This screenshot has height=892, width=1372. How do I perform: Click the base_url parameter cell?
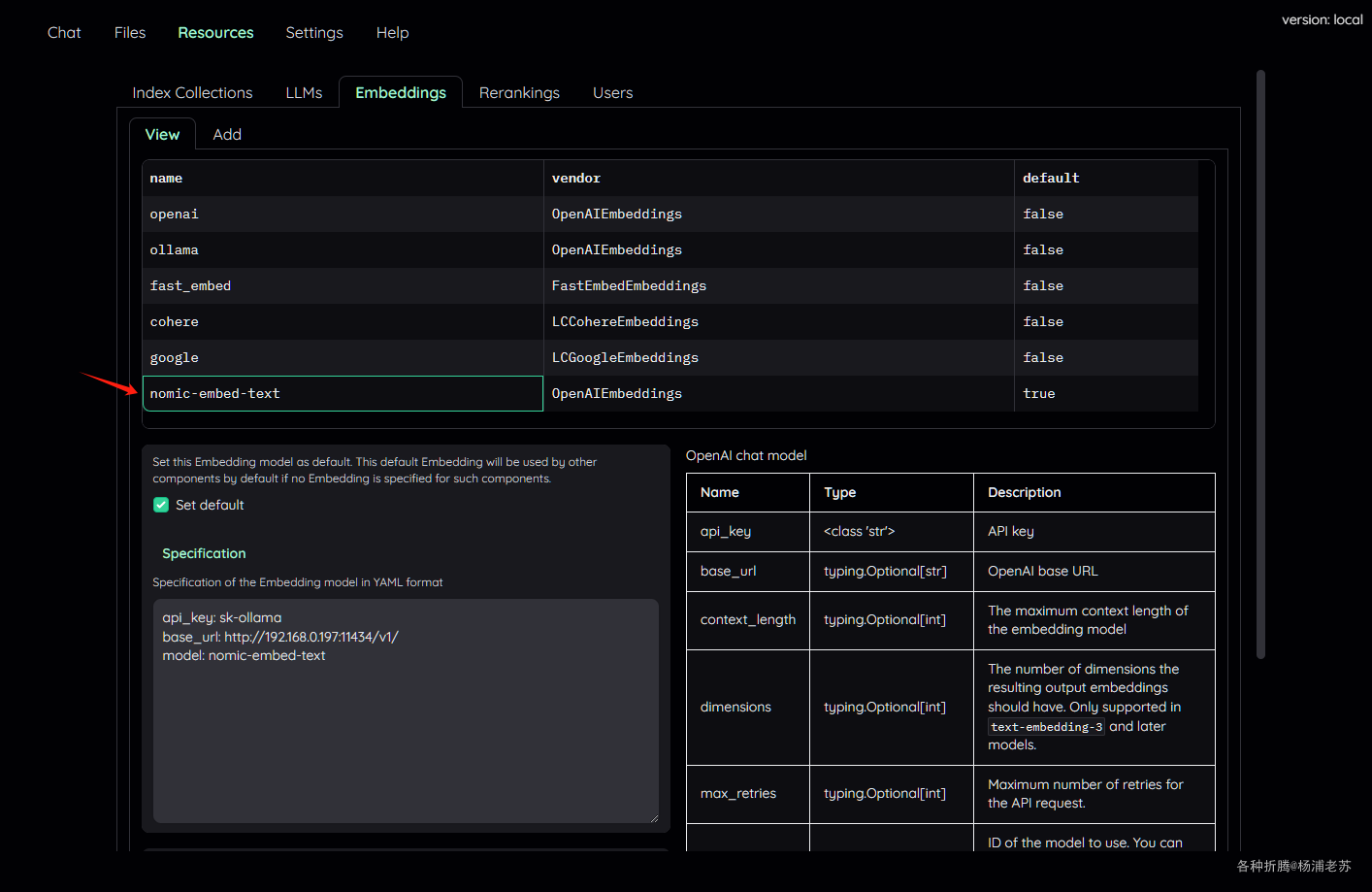(748, 572)
